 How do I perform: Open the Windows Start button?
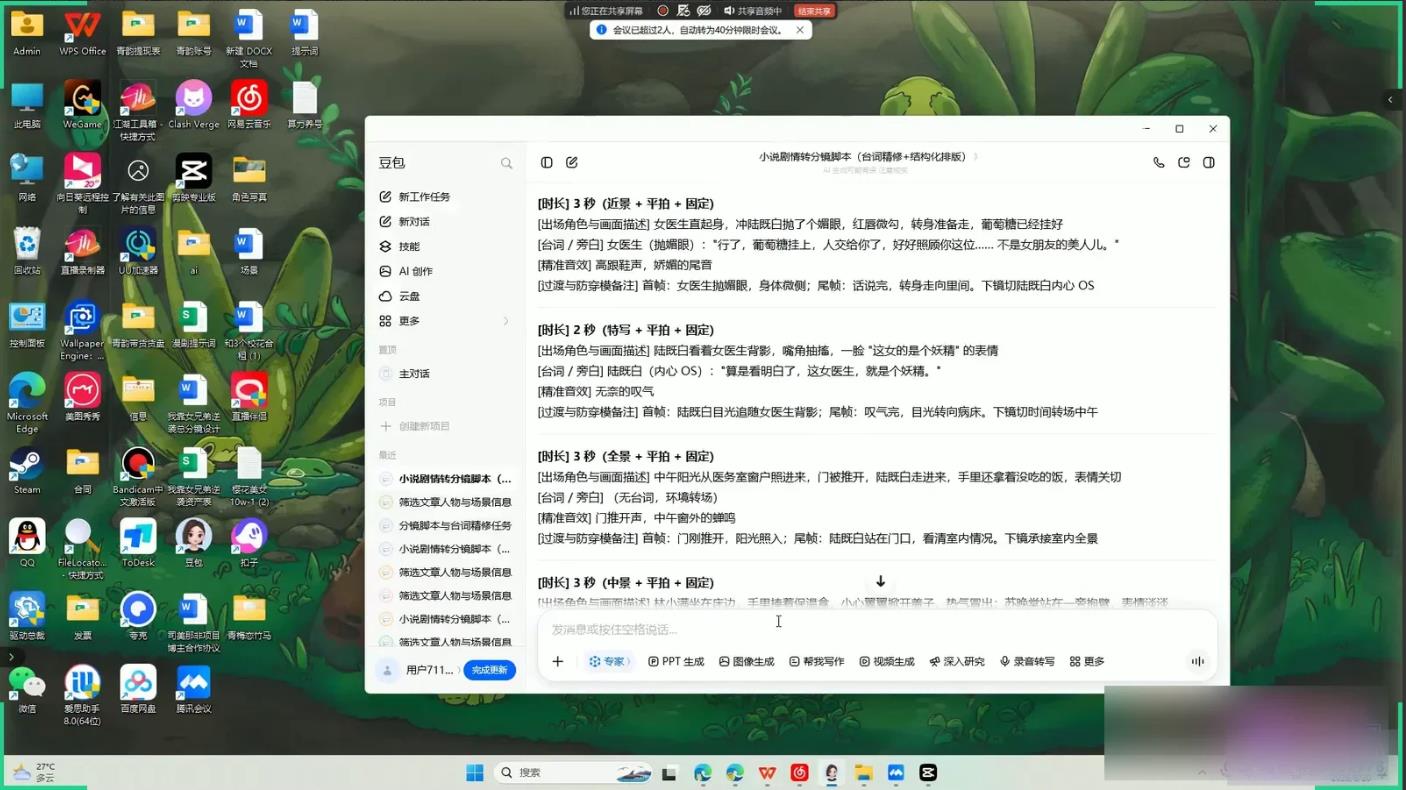pos(475,772)
